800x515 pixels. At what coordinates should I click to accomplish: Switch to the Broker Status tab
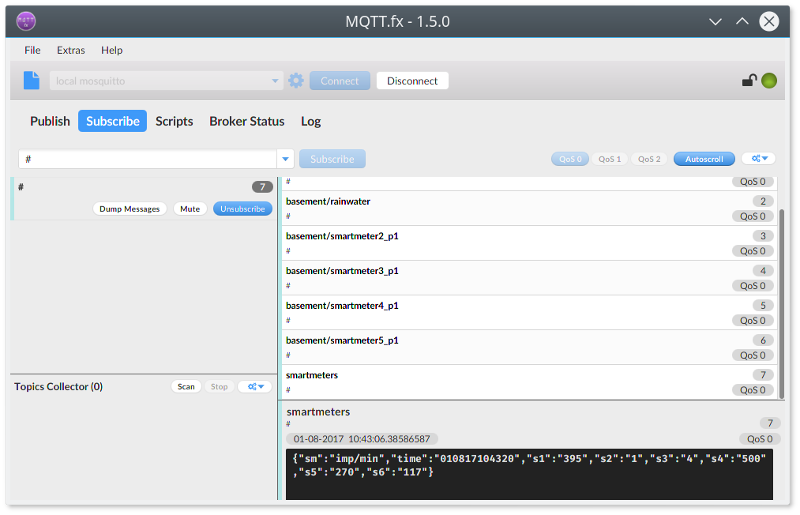point(247,121)
